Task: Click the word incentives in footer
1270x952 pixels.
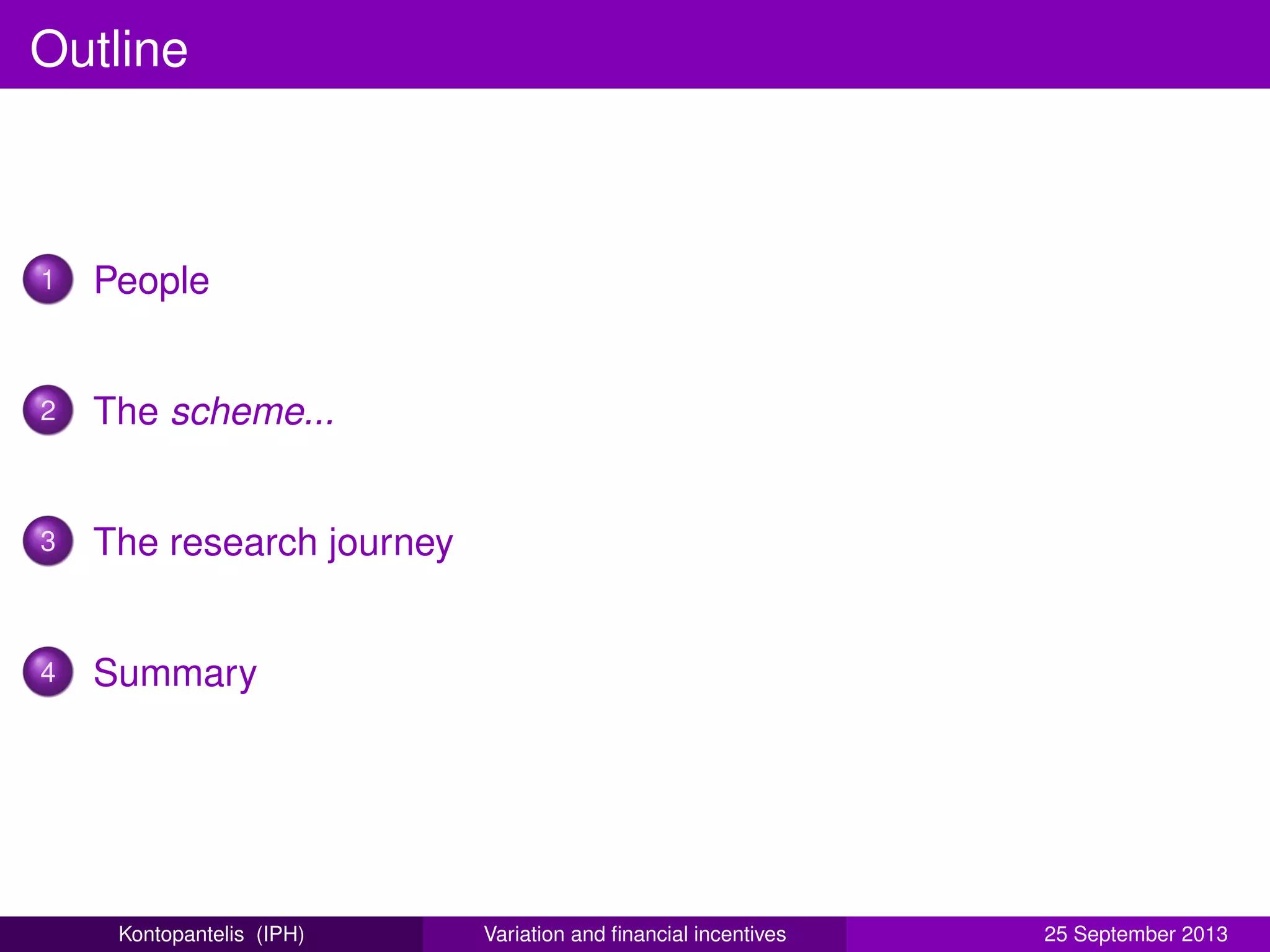Action: pyautogui.click(x=740, y=934)
